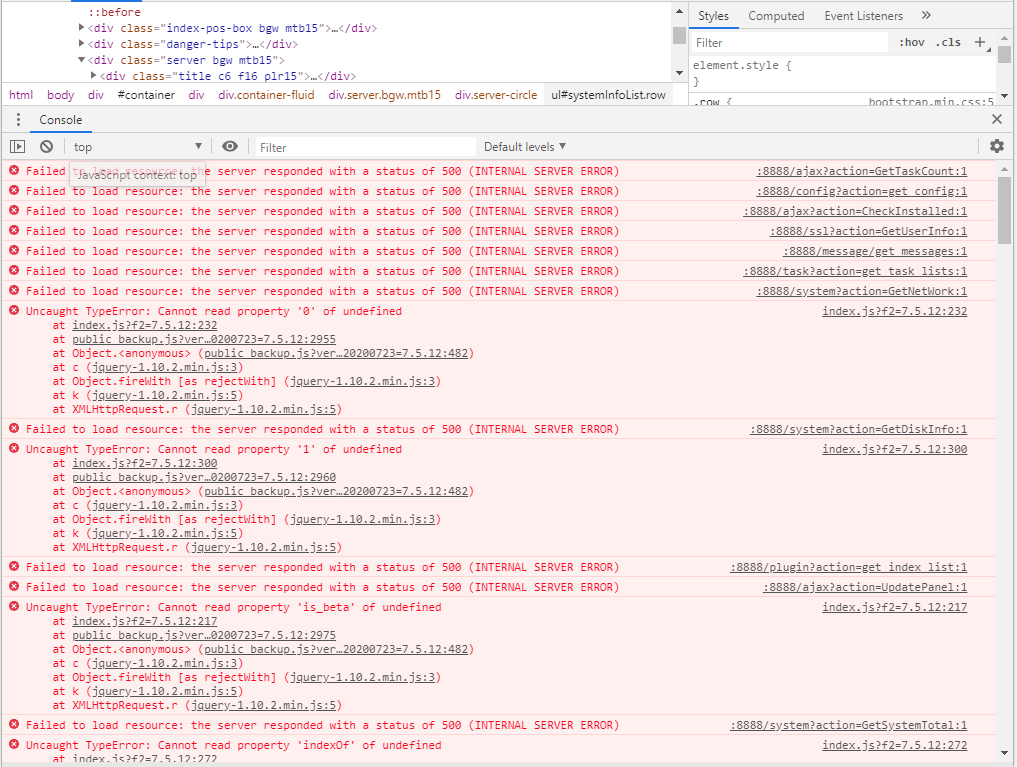Open index.js:300 source link on right
Viewport: 1017px width, 767px height.
coord(894,449)
